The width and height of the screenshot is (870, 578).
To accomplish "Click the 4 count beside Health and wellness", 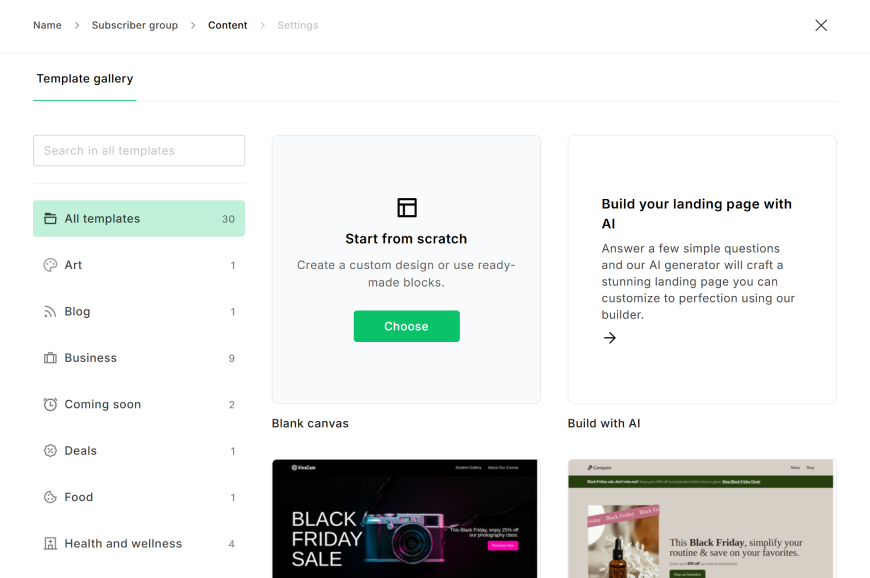I will (232, 544).
